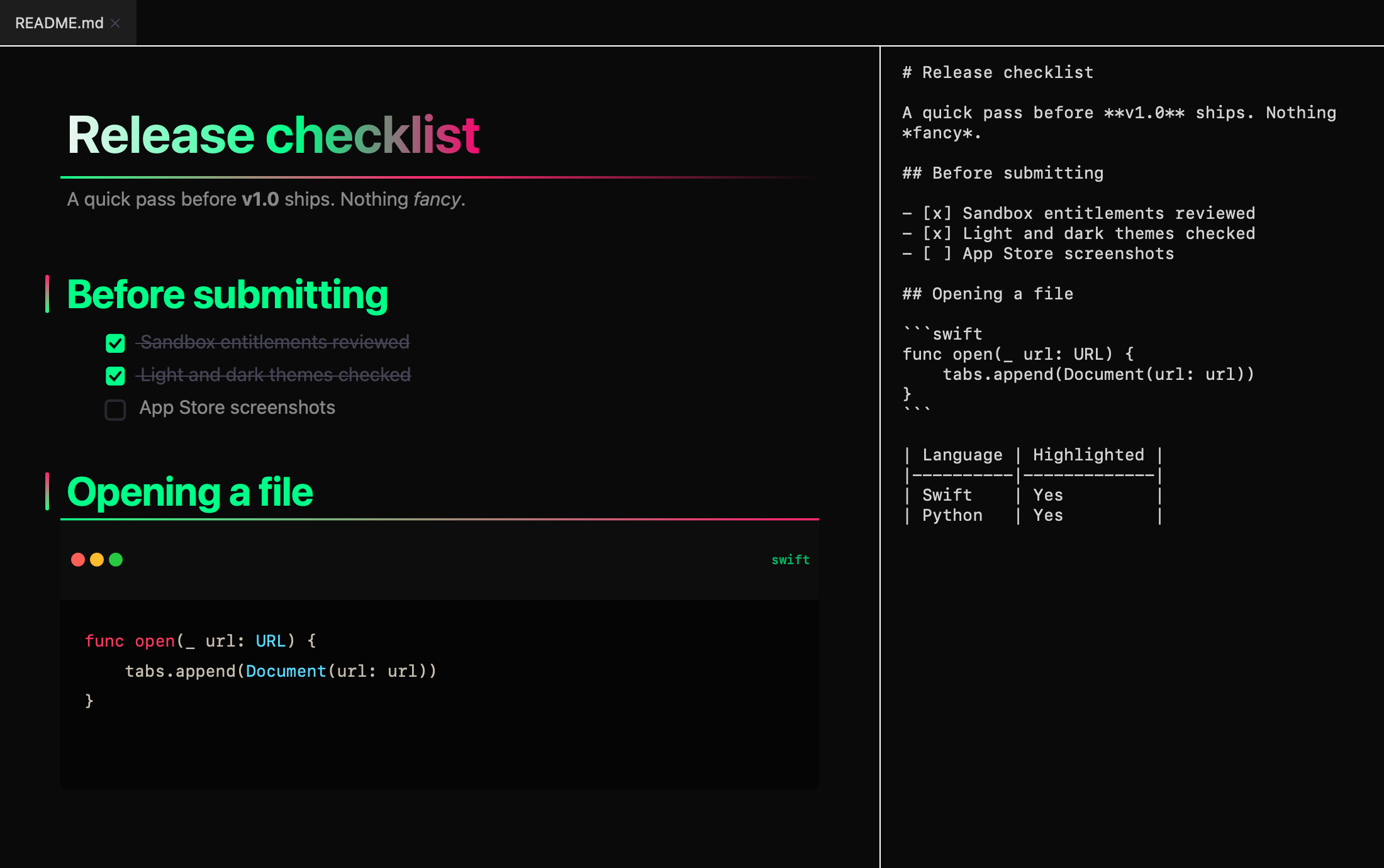
Task: Click the 'App Store screenshots' preview text
Action: [x=237, y=408]
